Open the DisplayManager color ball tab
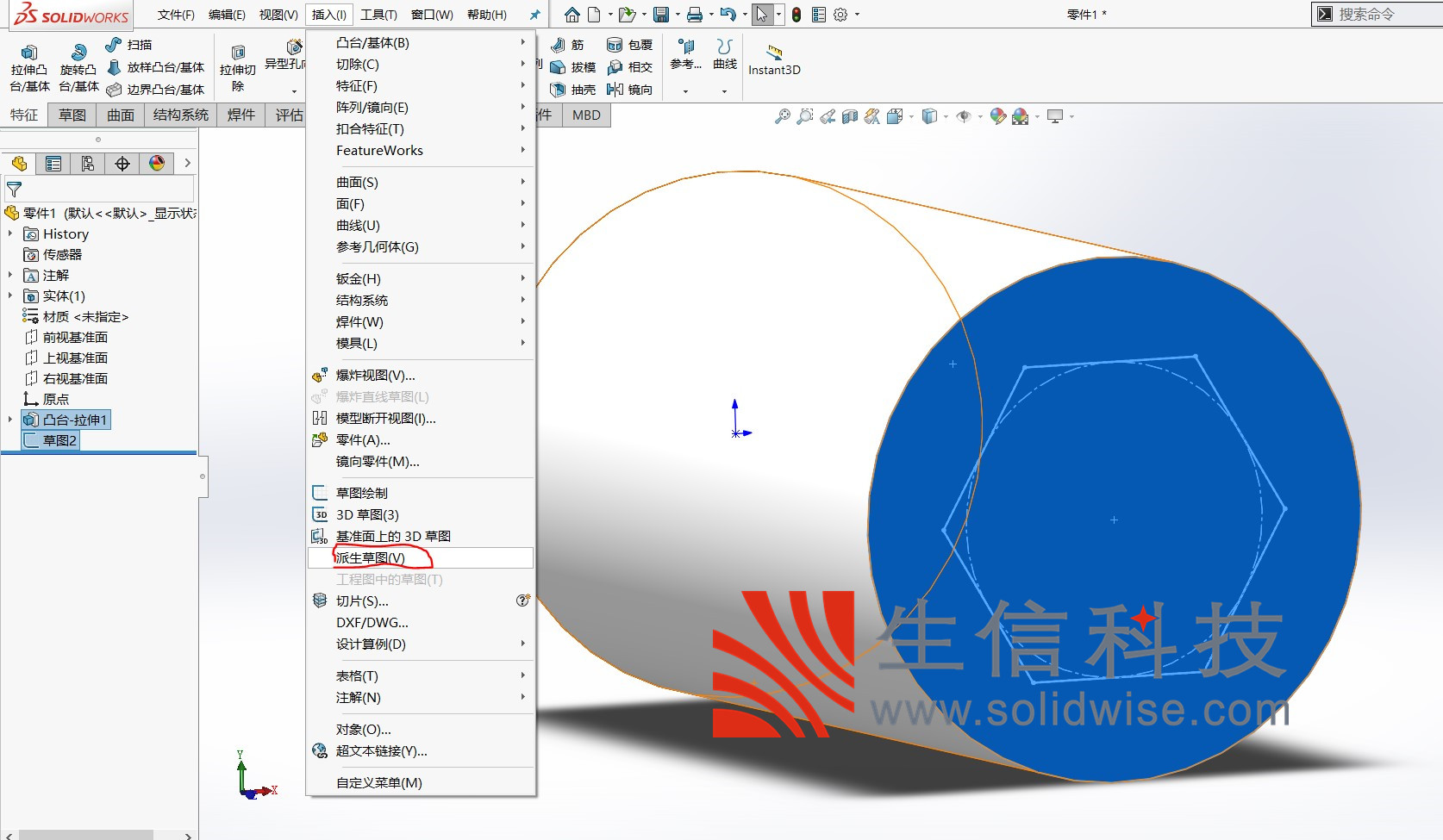 pos(157,164)
